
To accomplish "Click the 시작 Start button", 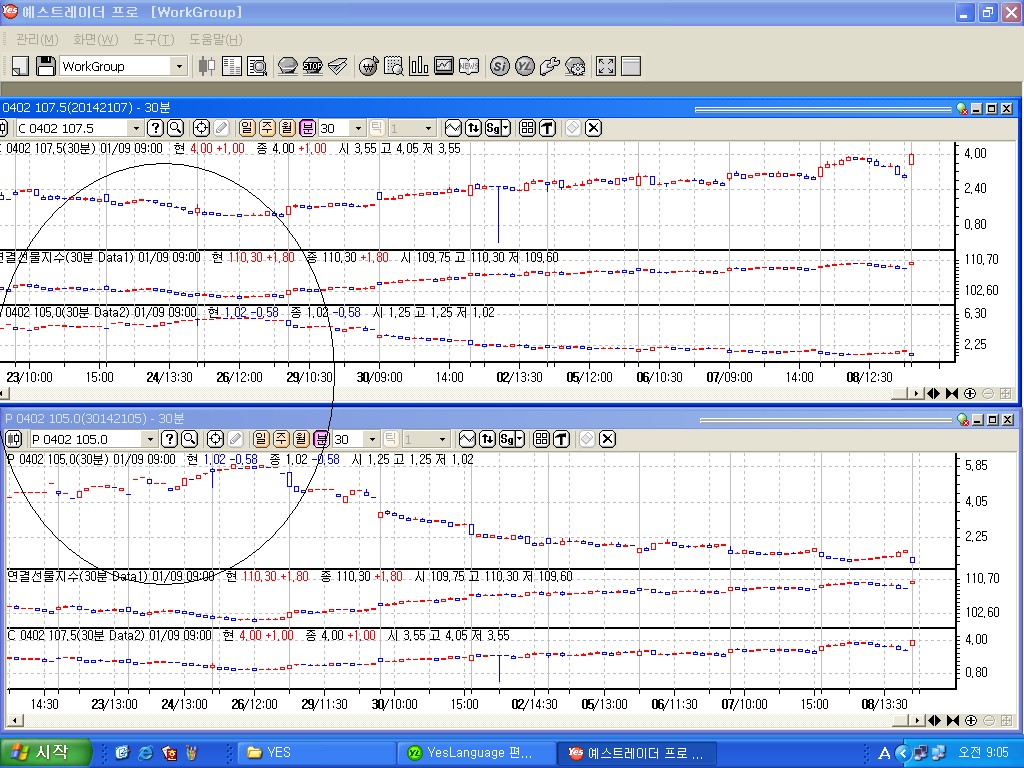I will tap(46, 752).
